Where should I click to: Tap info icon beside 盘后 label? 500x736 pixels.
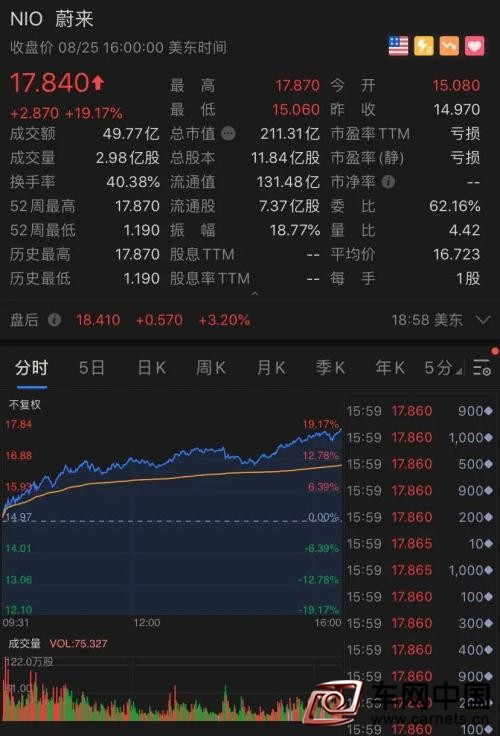click(54, 320)
